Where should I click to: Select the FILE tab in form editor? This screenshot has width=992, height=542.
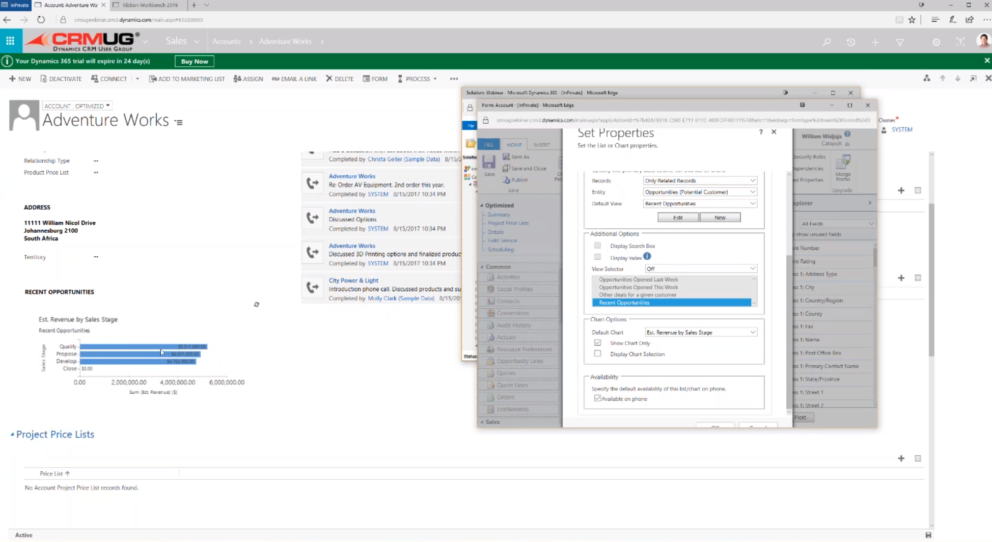coord(489,145)
